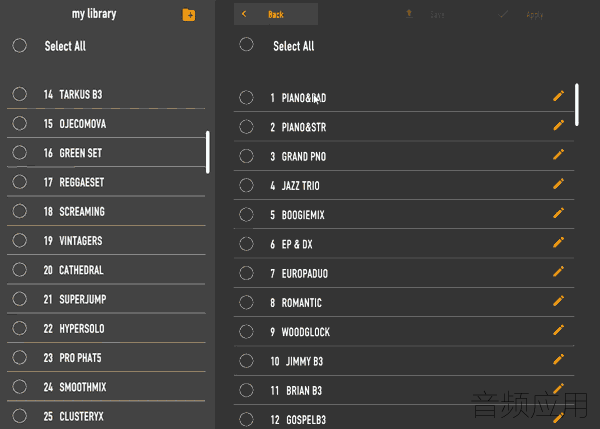Click the my library panel scrollbar

[208, 152]
